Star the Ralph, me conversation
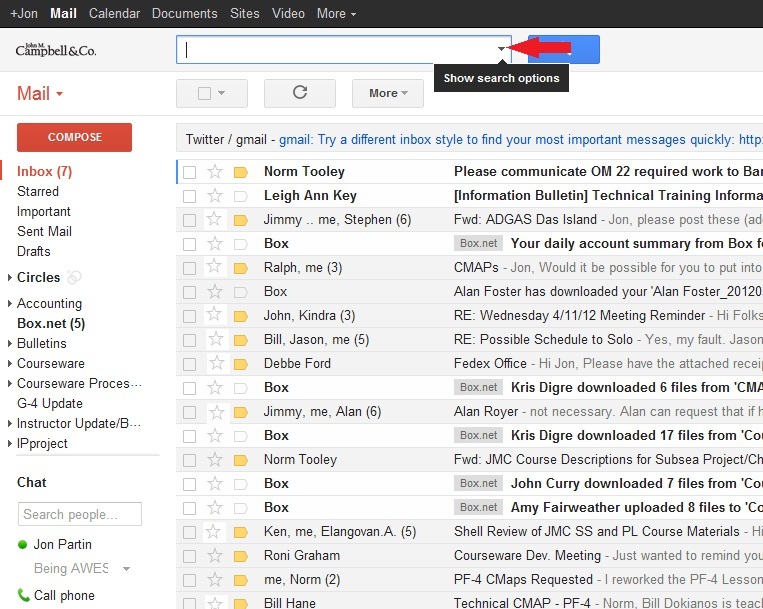 coord(215,267)
